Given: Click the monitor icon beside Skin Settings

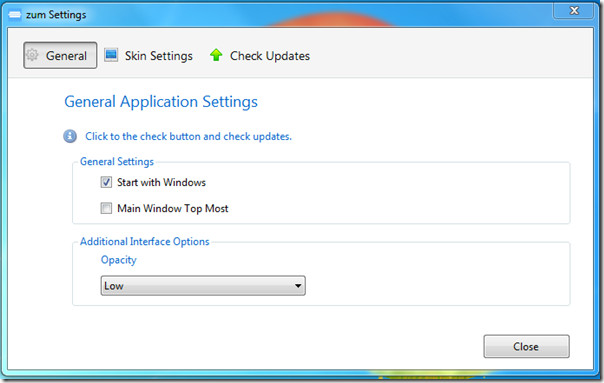Looking at the screenshot, I should 111,55.
